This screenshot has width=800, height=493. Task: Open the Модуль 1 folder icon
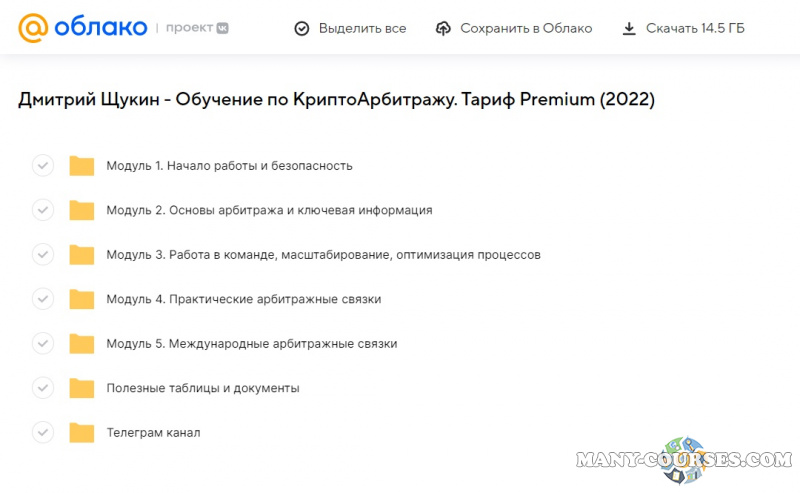click(81, 166)
